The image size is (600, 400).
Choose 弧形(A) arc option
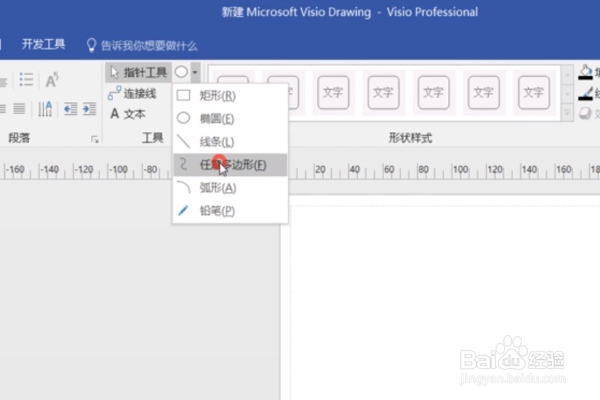(x=230, y=188)
